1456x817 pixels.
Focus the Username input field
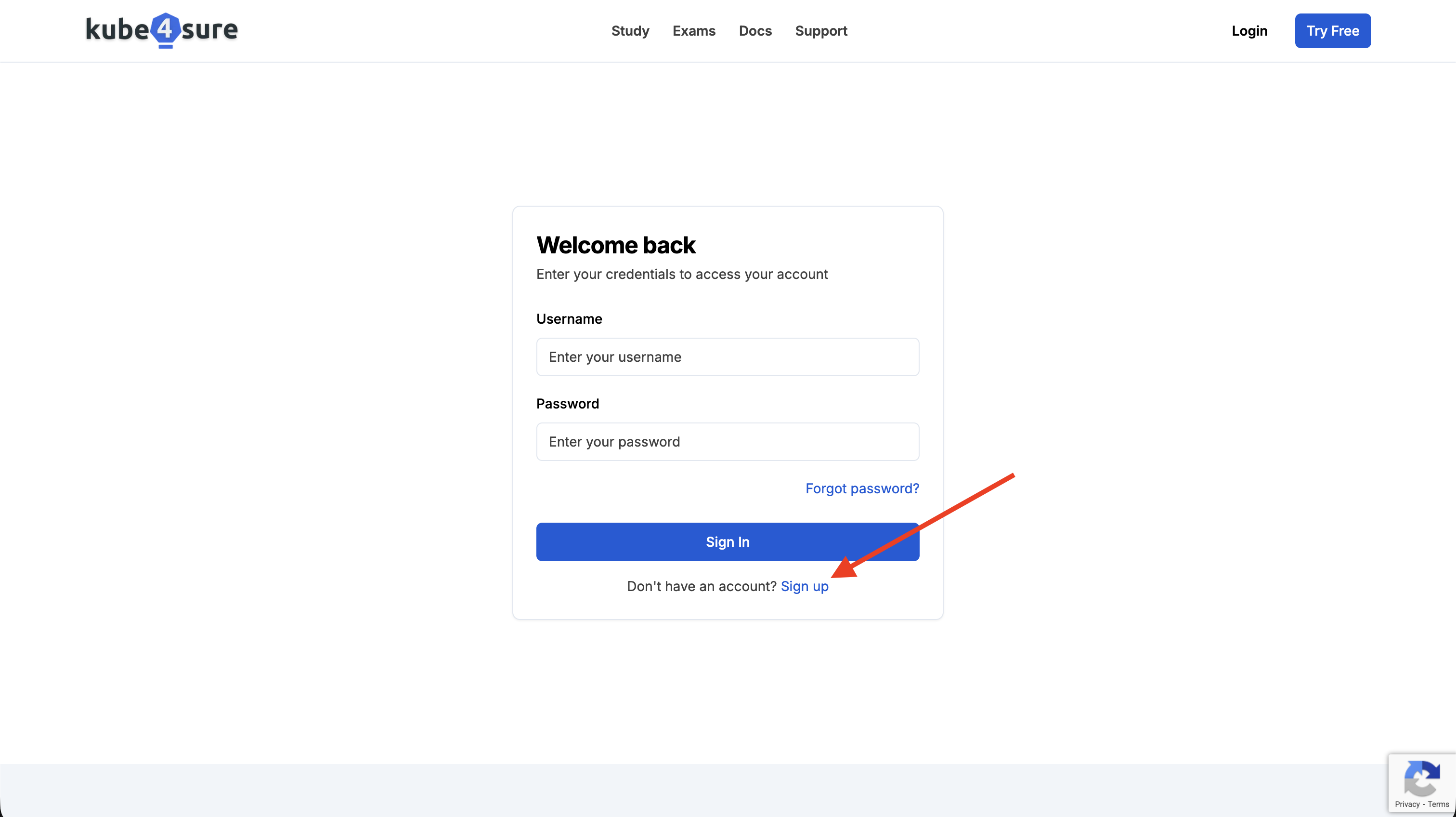728,357
